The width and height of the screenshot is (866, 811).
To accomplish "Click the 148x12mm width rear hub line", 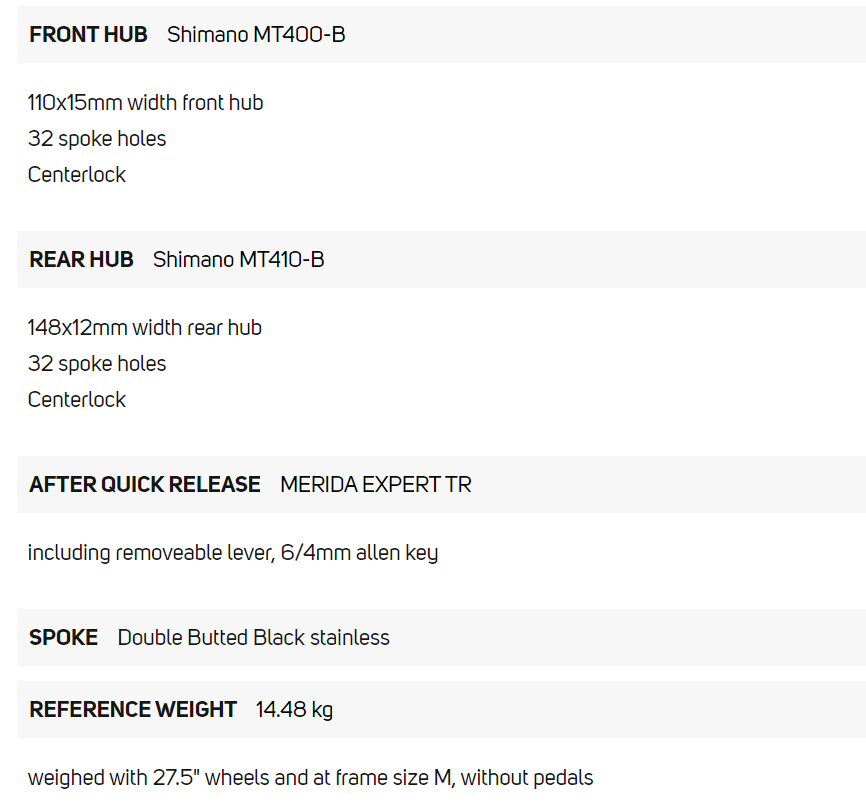I will point(144,328).
